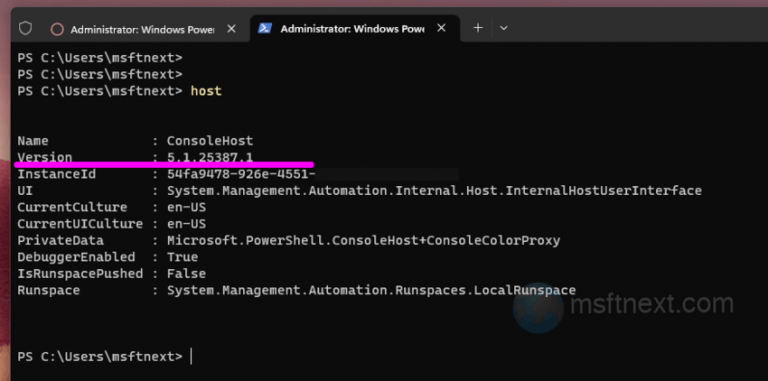This screenshot has height=381, width=768.
Task: Click the globe logo in the watermark
Action: (x=538, y=308)
